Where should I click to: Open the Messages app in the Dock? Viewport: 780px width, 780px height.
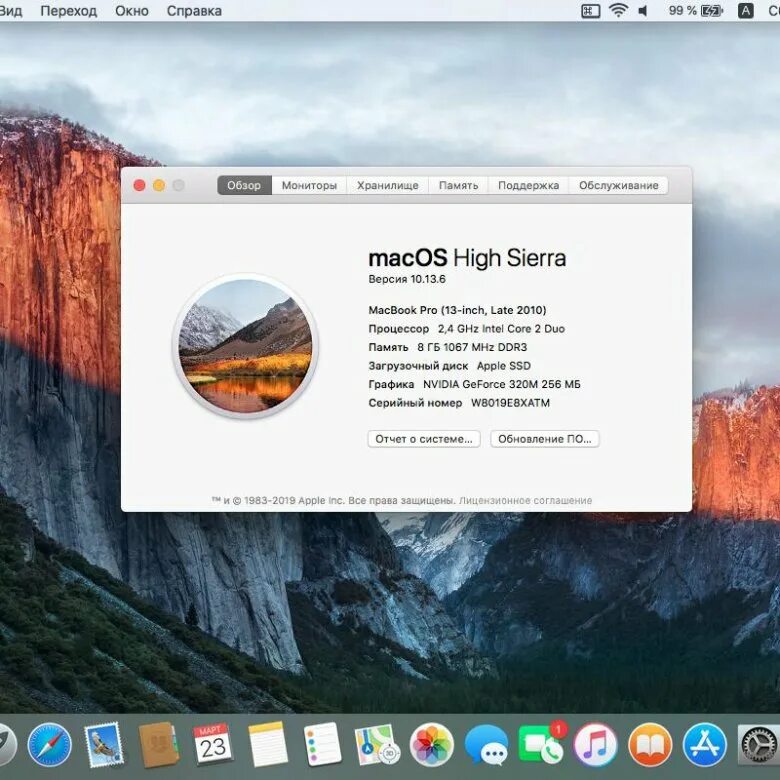click(487, 745)
